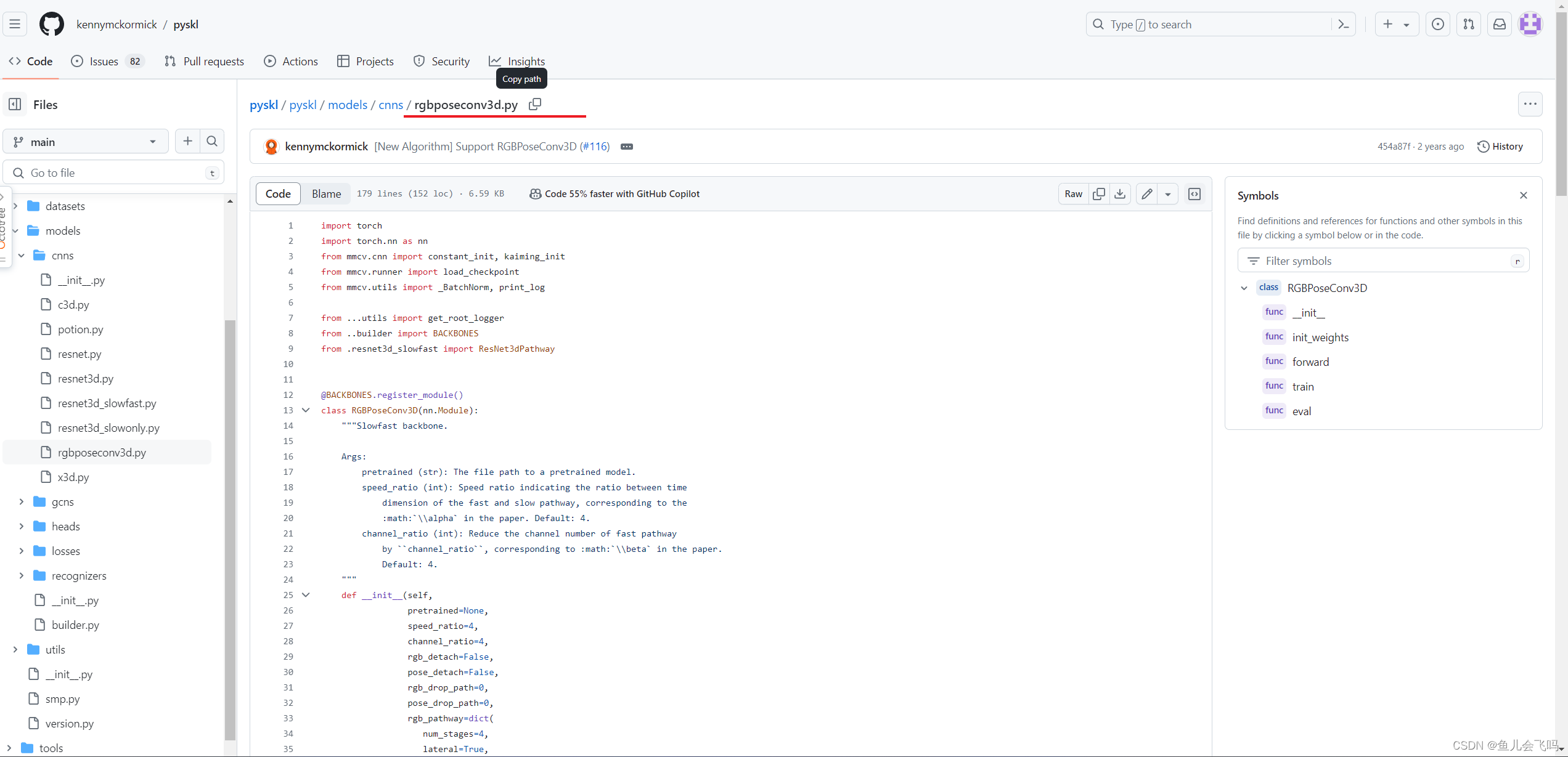1568x757 pixels.
Task: Open the kebab menu above Symbols panel
Action: point(1530,104)
